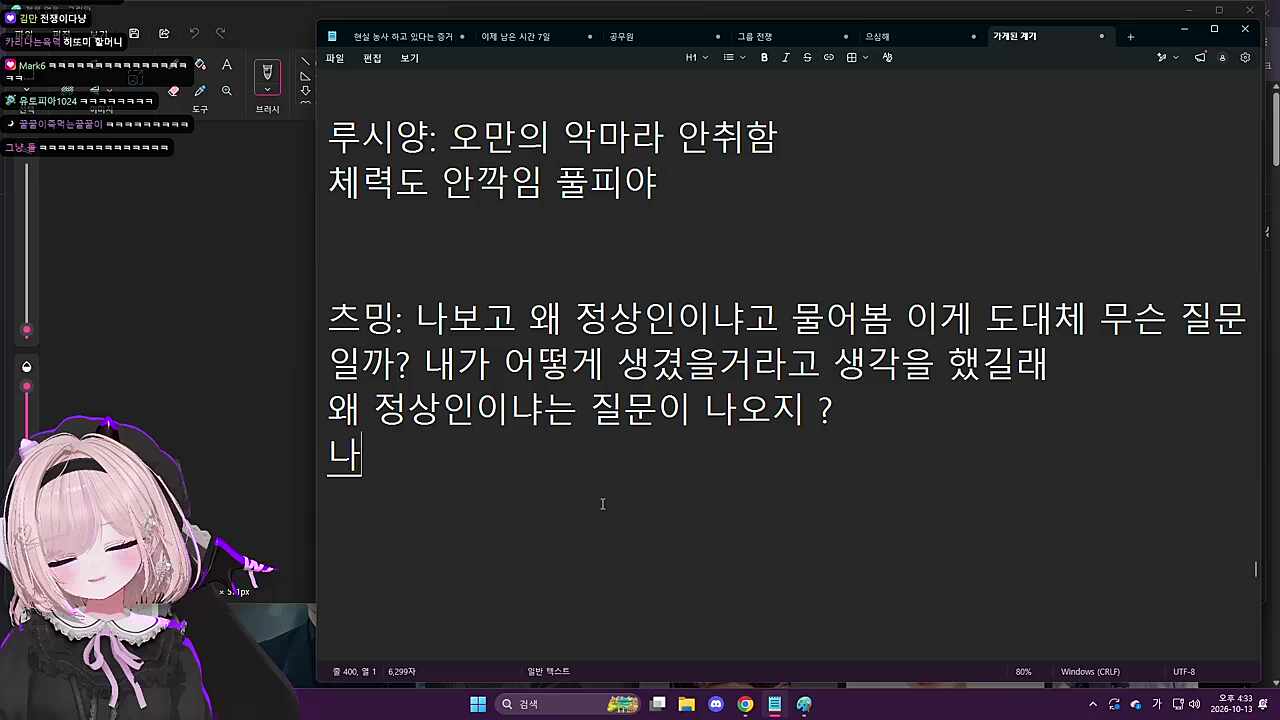
Task: Open the Windows Start menu
Action: 478,704
